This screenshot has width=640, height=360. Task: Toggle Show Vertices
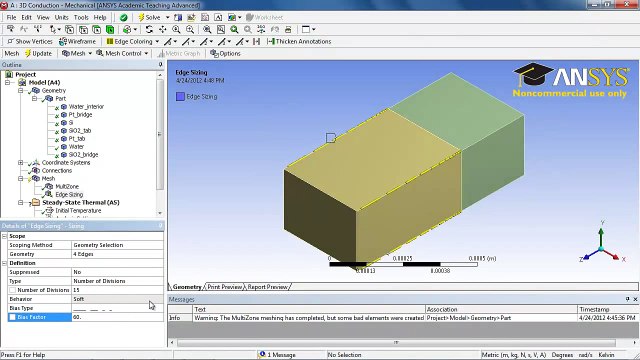pos(30,41)
